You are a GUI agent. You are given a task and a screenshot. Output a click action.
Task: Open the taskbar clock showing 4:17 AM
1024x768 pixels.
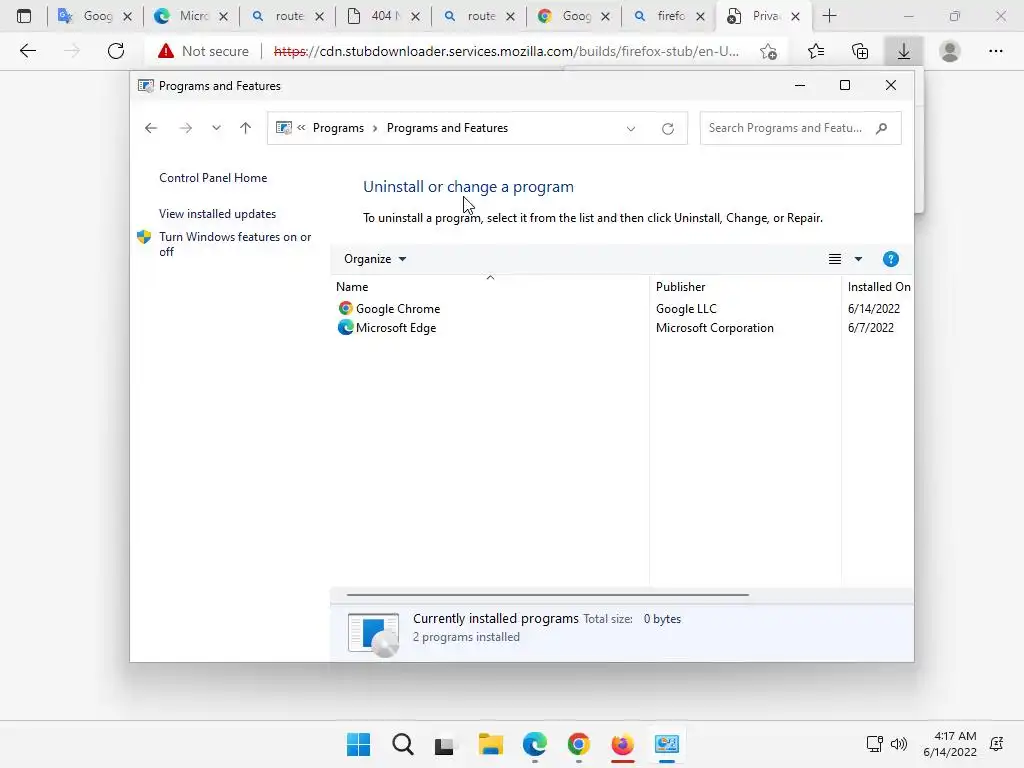(x=950, y=744)
